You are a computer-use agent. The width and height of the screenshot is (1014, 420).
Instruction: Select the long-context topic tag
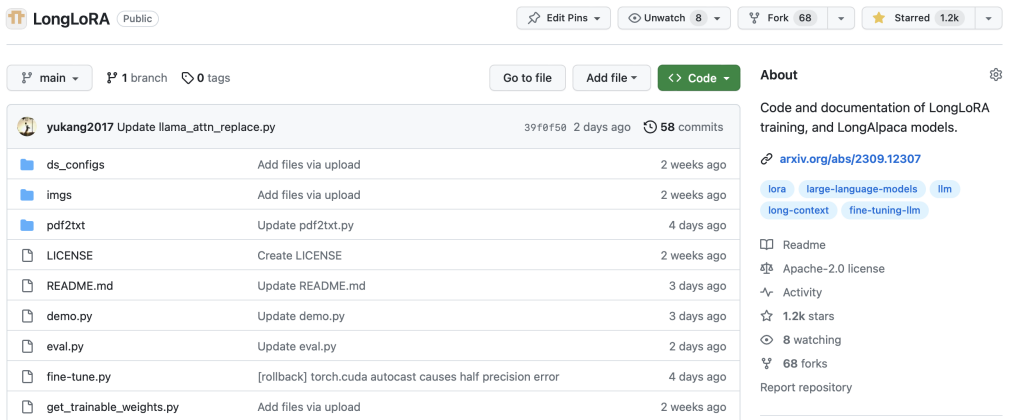(797, 210)
